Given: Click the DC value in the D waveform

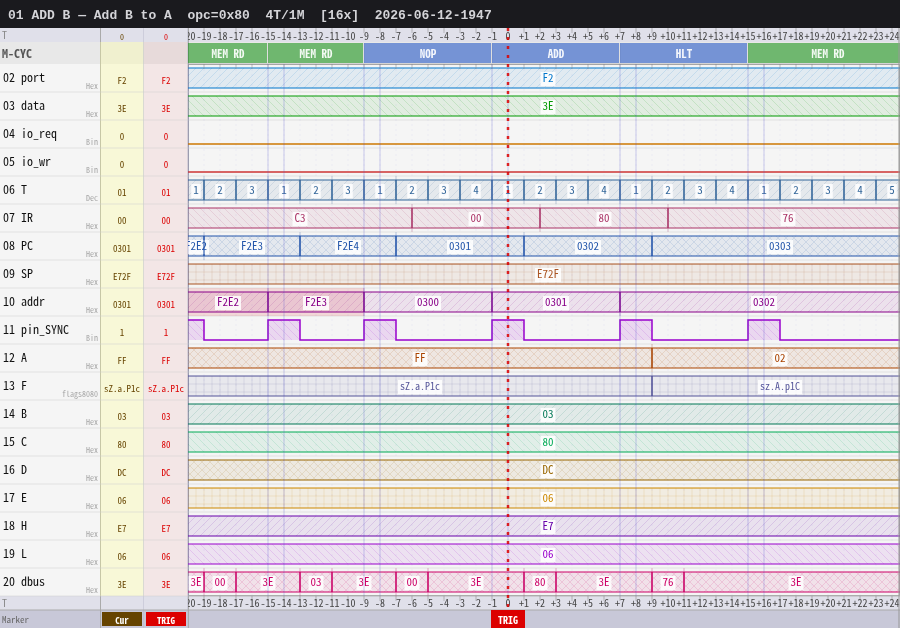Looking at the screenshot, I should 548,470.
